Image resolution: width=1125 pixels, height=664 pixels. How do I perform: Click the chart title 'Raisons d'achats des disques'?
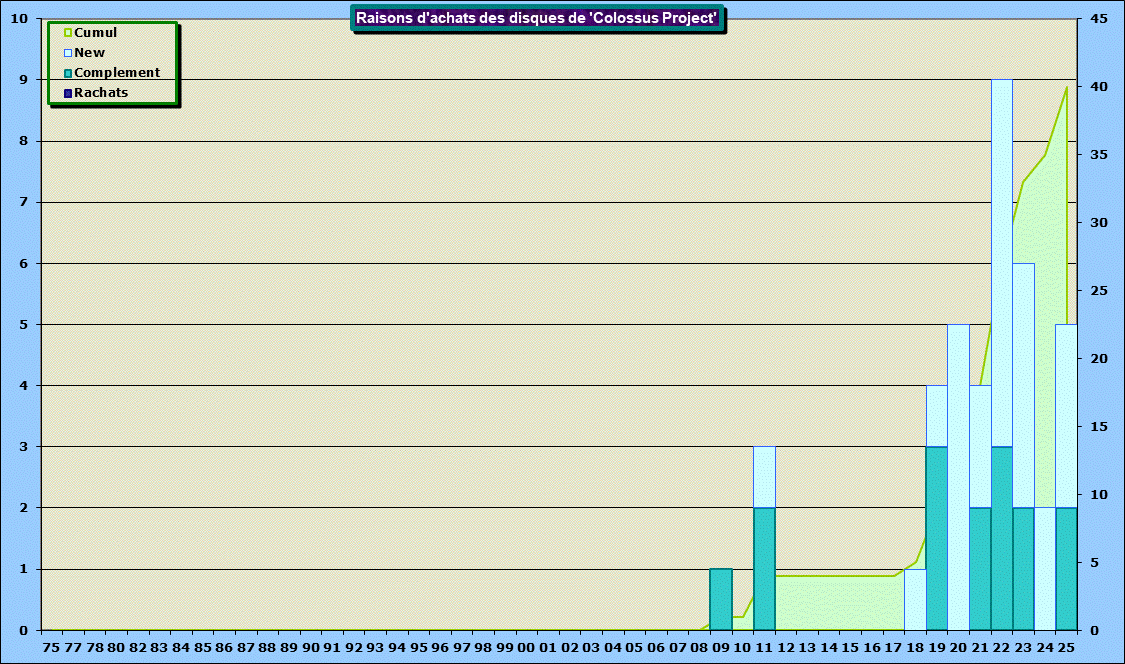click(x=537, y=18)
